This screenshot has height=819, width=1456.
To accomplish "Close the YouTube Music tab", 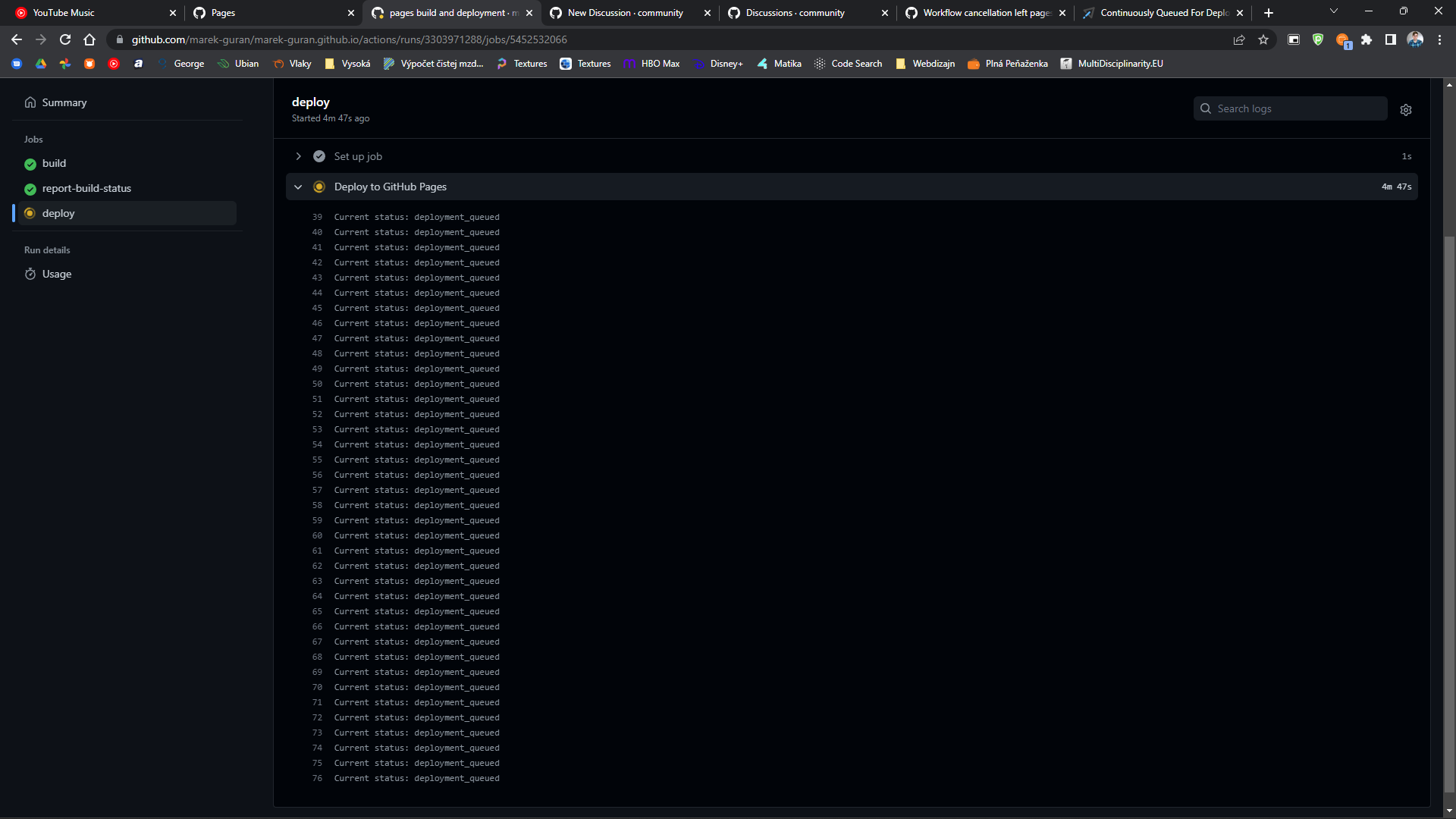I will (173, 13).
